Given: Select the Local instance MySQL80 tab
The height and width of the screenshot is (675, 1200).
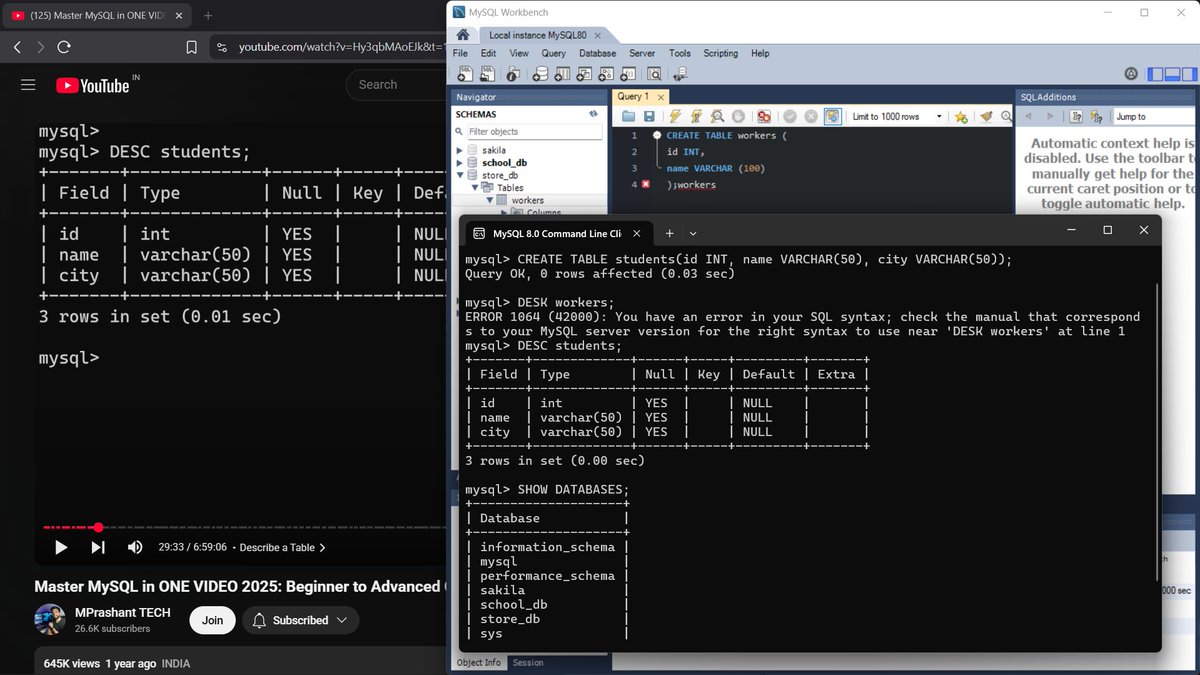Looking at the screenshot, I should pyautogui.click(x=539, y=35).
